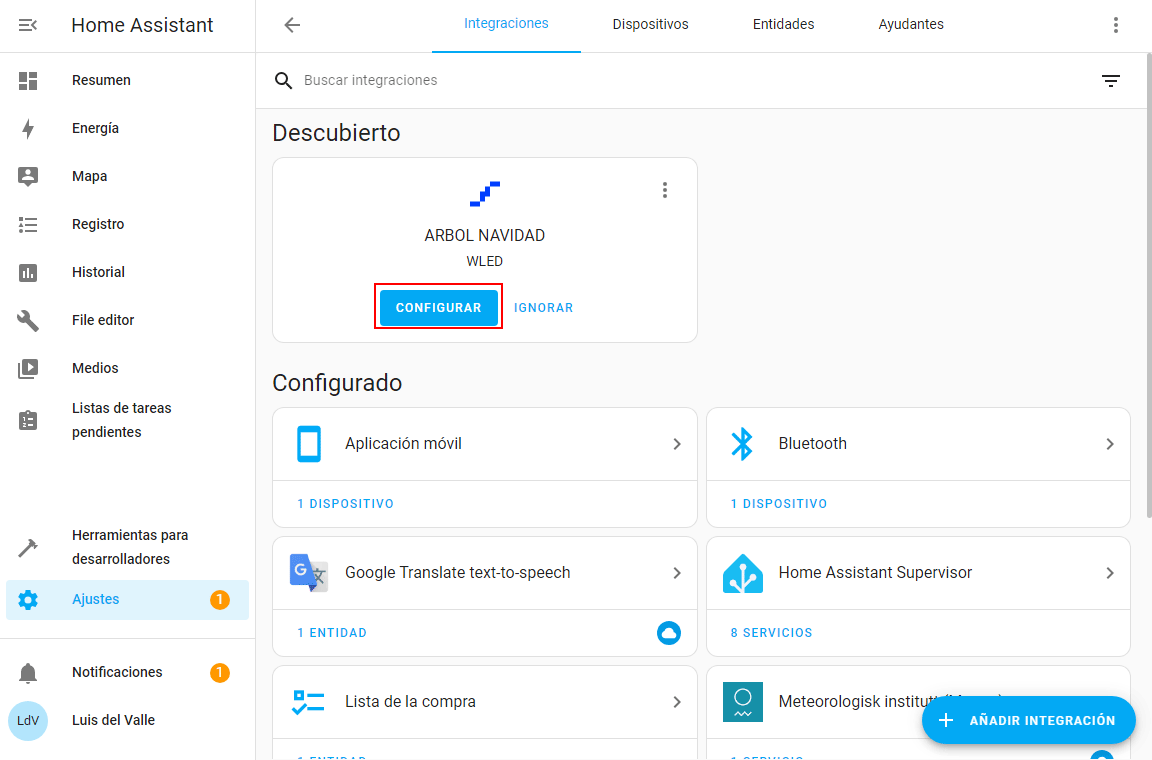Screen dimensions: 1152x760
Task: Click the Meteorologisk institutt logo
Action: tap(743, 702)
